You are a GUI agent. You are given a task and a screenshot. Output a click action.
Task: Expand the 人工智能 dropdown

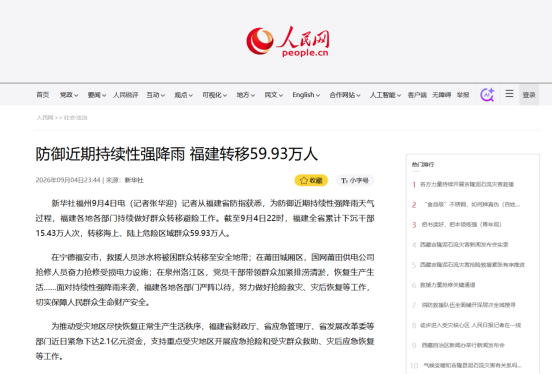coord(385,95)
